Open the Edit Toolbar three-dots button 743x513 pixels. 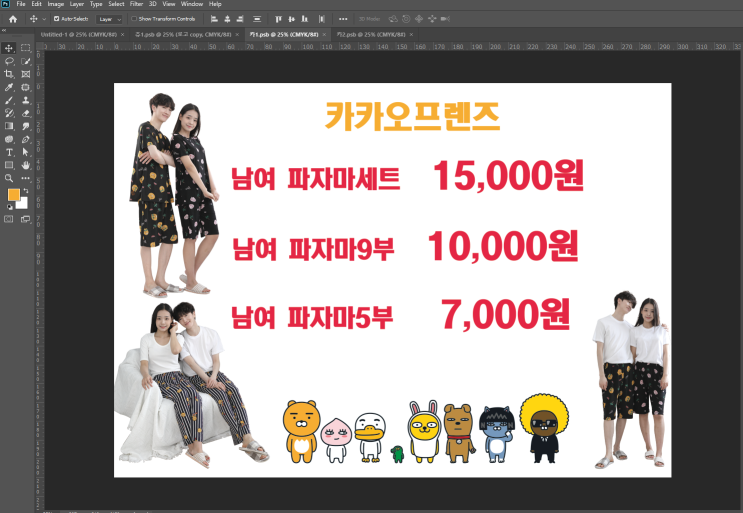pos(26,178)
